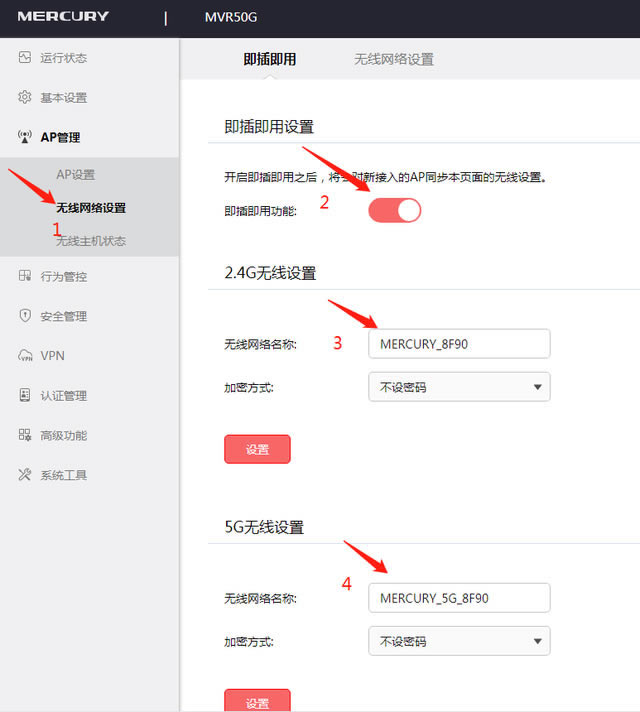Switch to the 无线网络设置 tab
640x712 pixels.
click(393, 59)
